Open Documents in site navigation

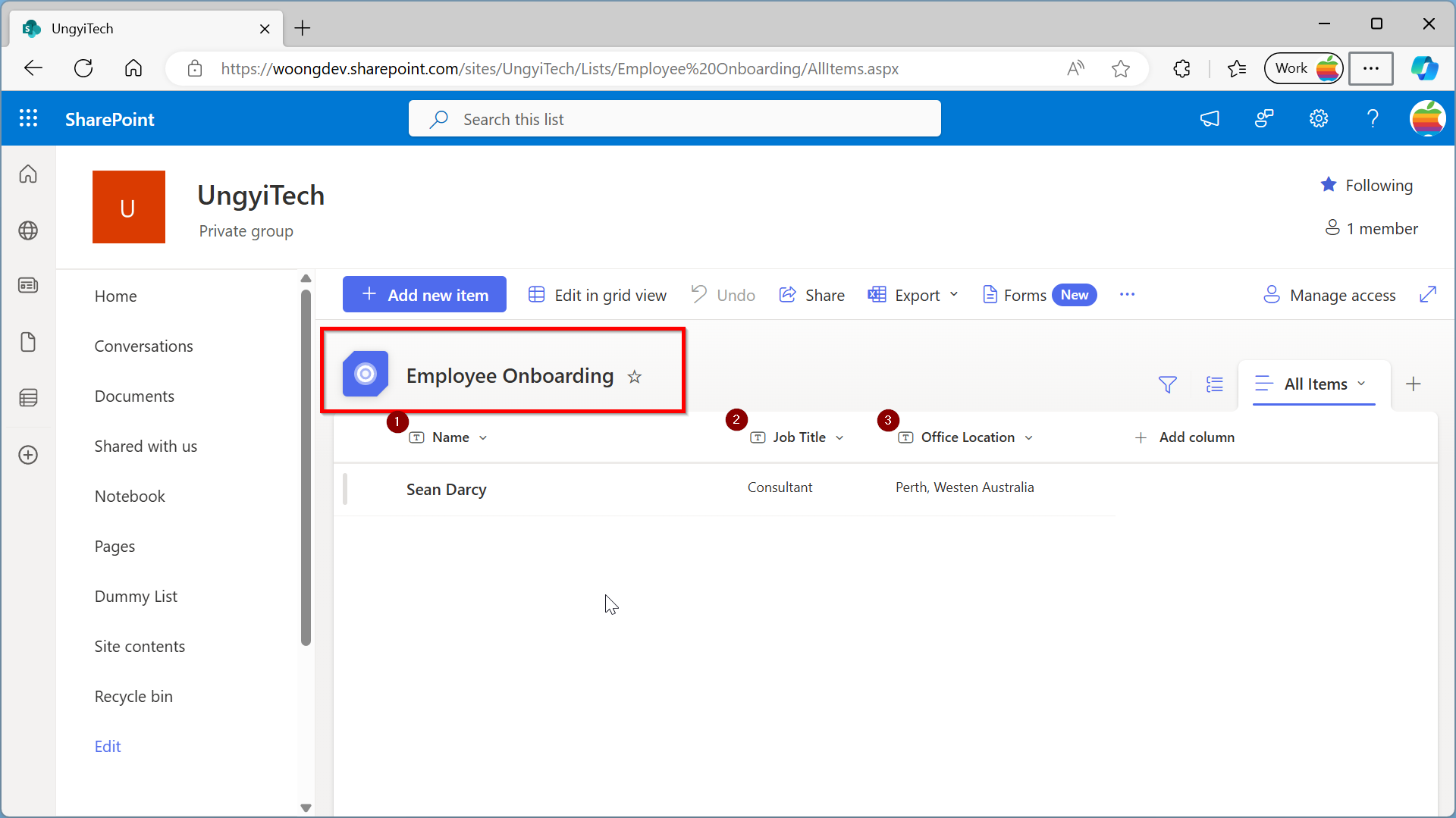tap(134, 396)
